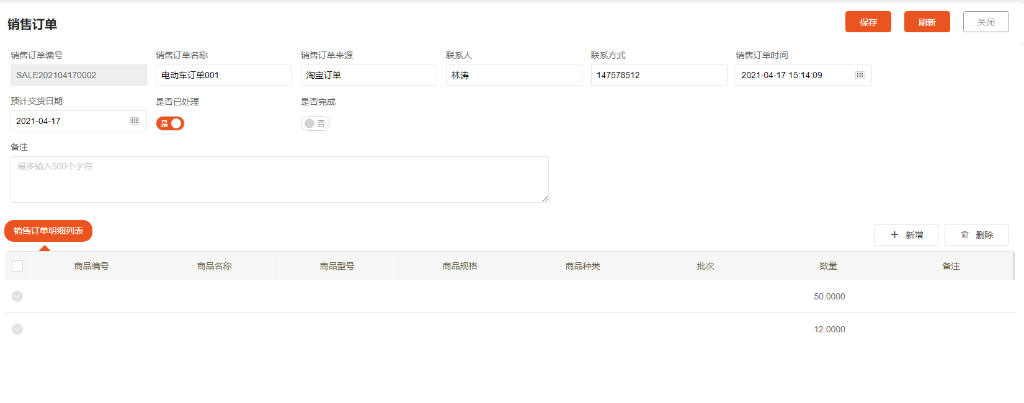Image resolution: width=1024 pixels, height=403 pixels.
Task: Open calendar icon for 销售订单时间
Action: [x=860, y=75]
